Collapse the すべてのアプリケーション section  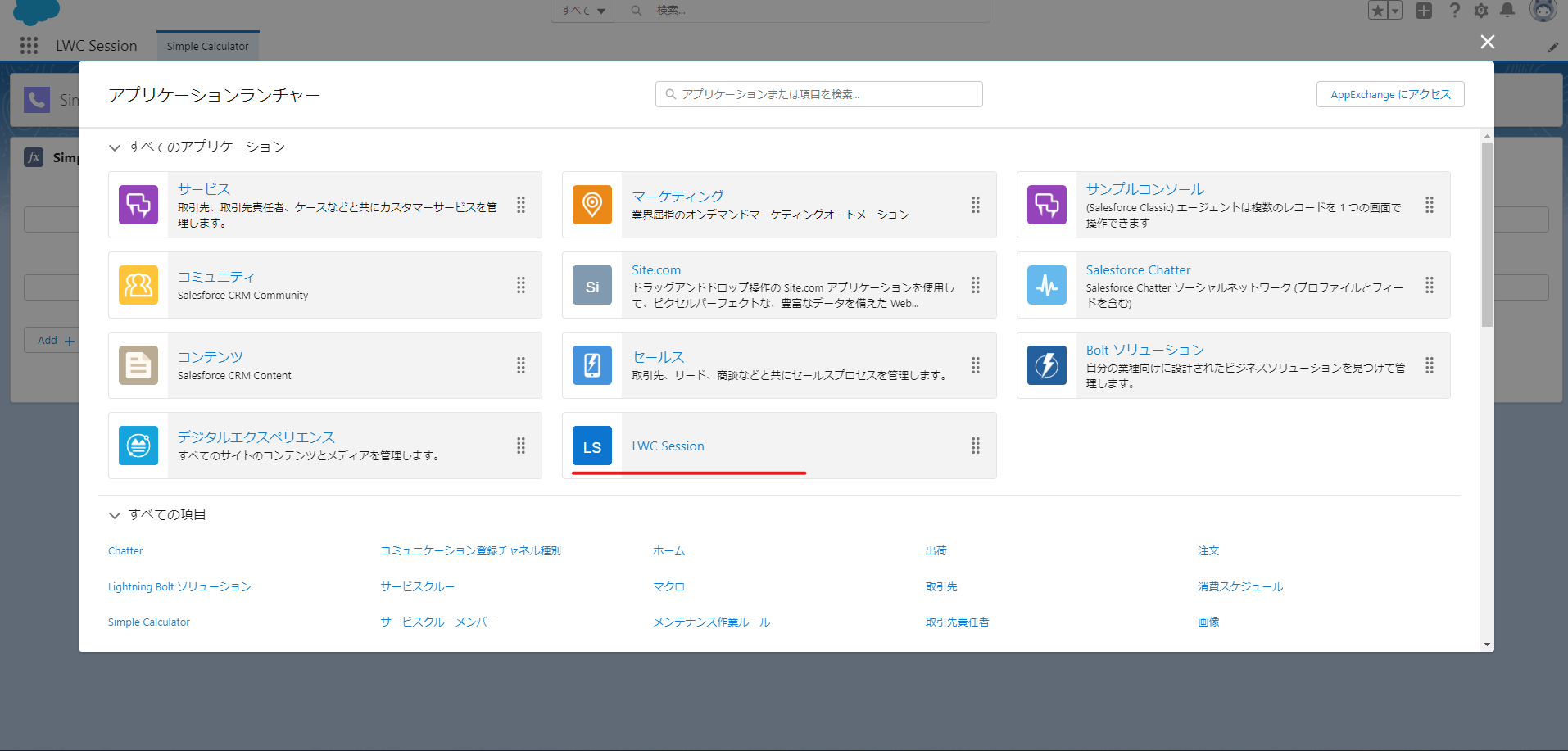click(115, 147)
